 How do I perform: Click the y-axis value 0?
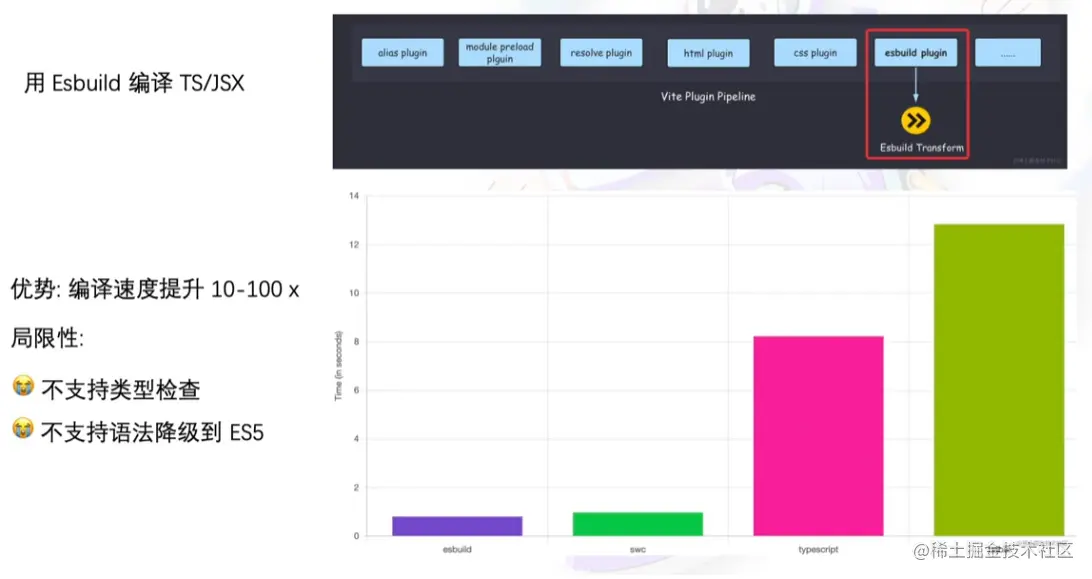pos(356,536)
